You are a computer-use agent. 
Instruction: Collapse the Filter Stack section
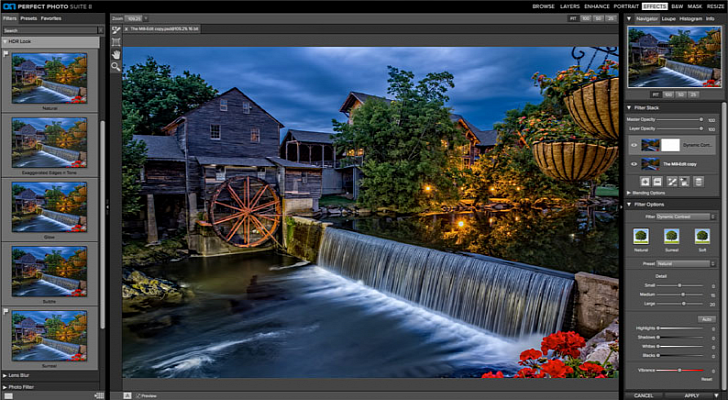629,108
